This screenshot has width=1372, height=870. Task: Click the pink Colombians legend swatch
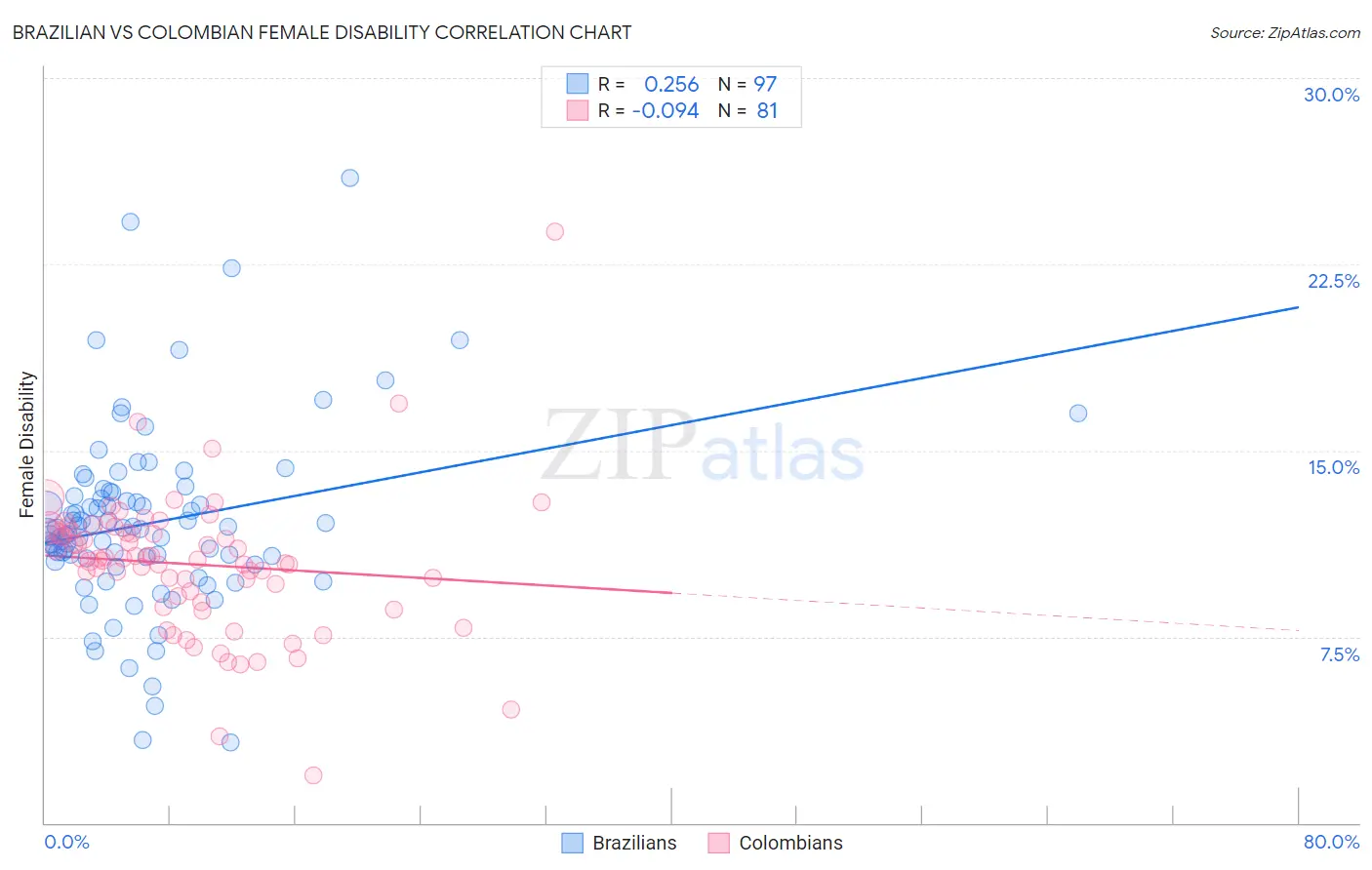point(719,843)
